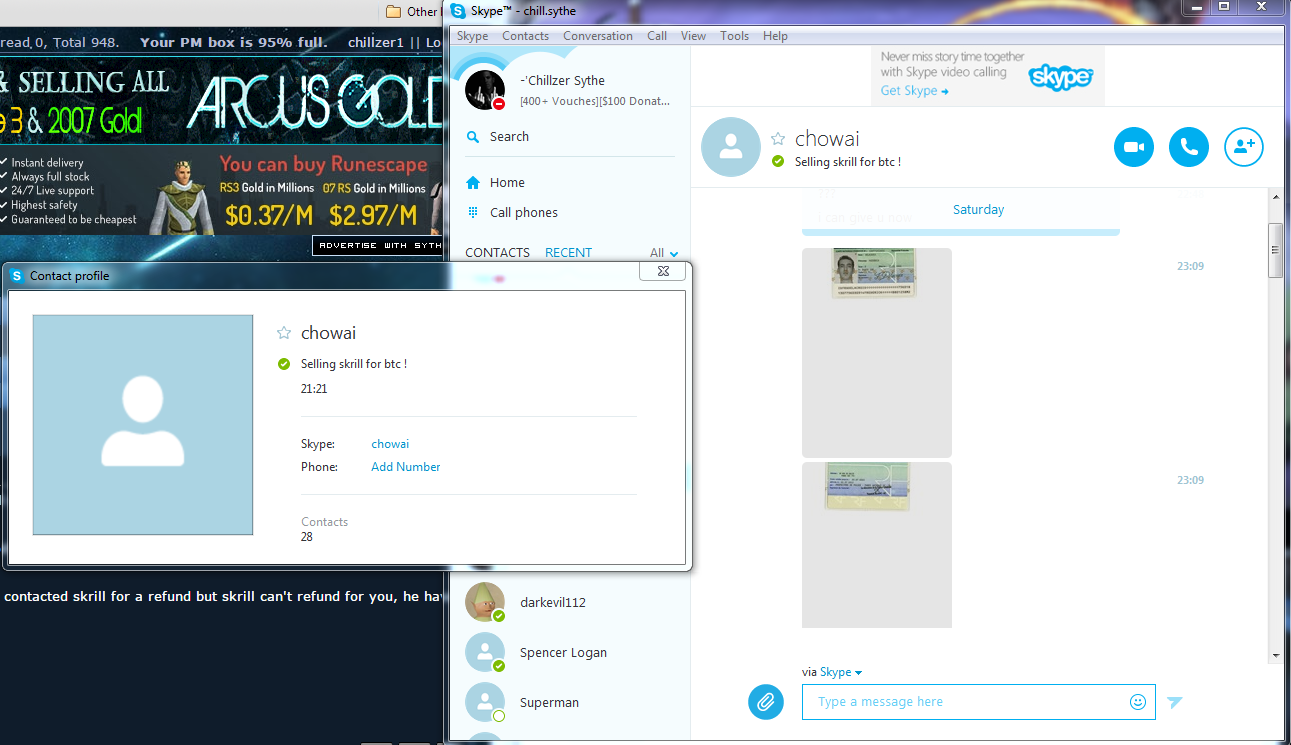1291x745 pixels.
Task: Click chowai's avatar in conversation header
Action: point(731,147)
